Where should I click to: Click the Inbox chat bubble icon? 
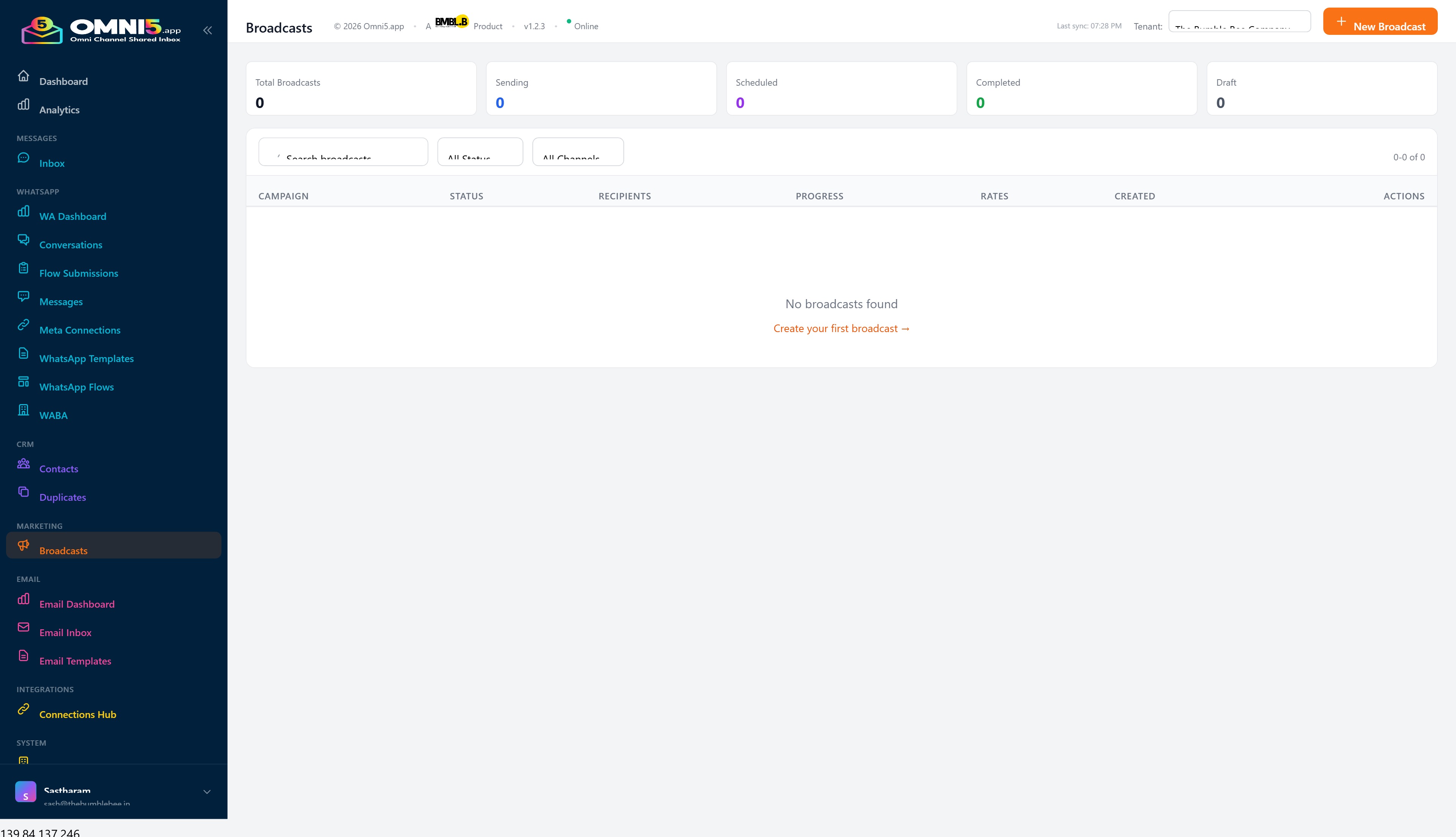(x=24, y=158)
